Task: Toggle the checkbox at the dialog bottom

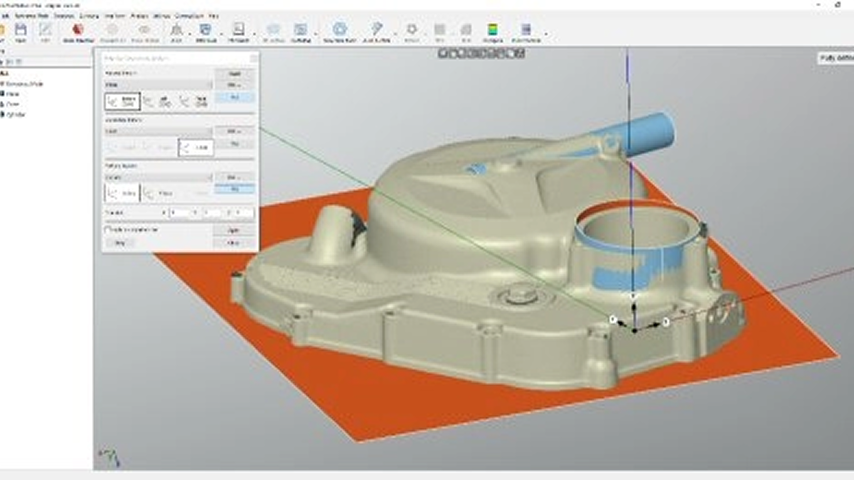Action: [108, 229]
